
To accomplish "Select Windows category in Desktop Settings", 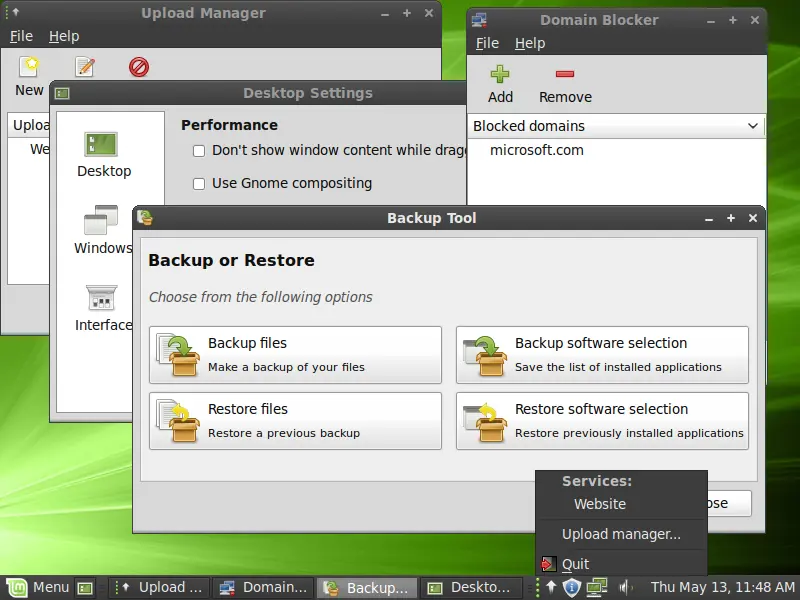I will [x=104, y=230].
